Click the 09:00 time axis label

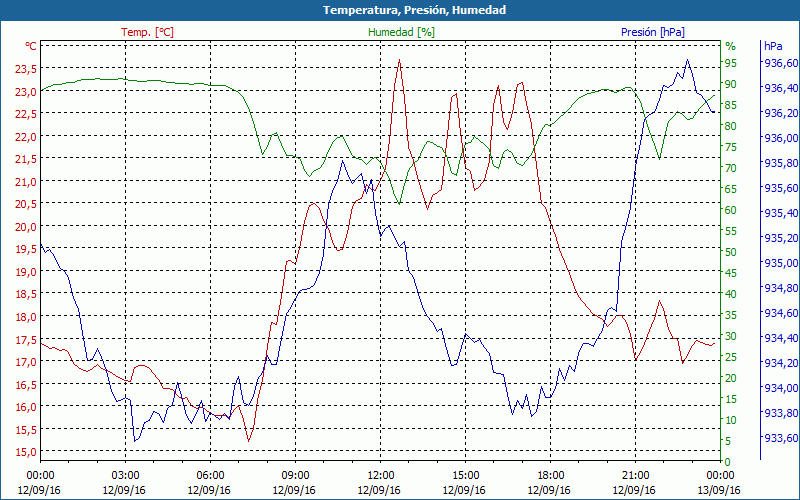(295, 476)
